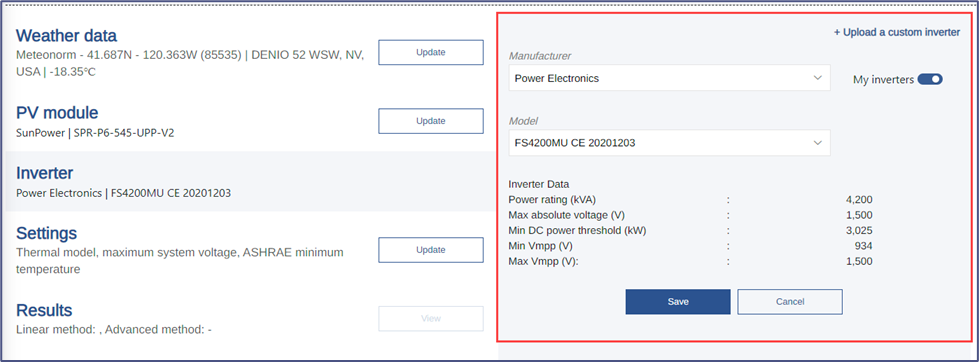Click the Linear method results text
This screenshot has width=979, height=362.
(114, 329)
